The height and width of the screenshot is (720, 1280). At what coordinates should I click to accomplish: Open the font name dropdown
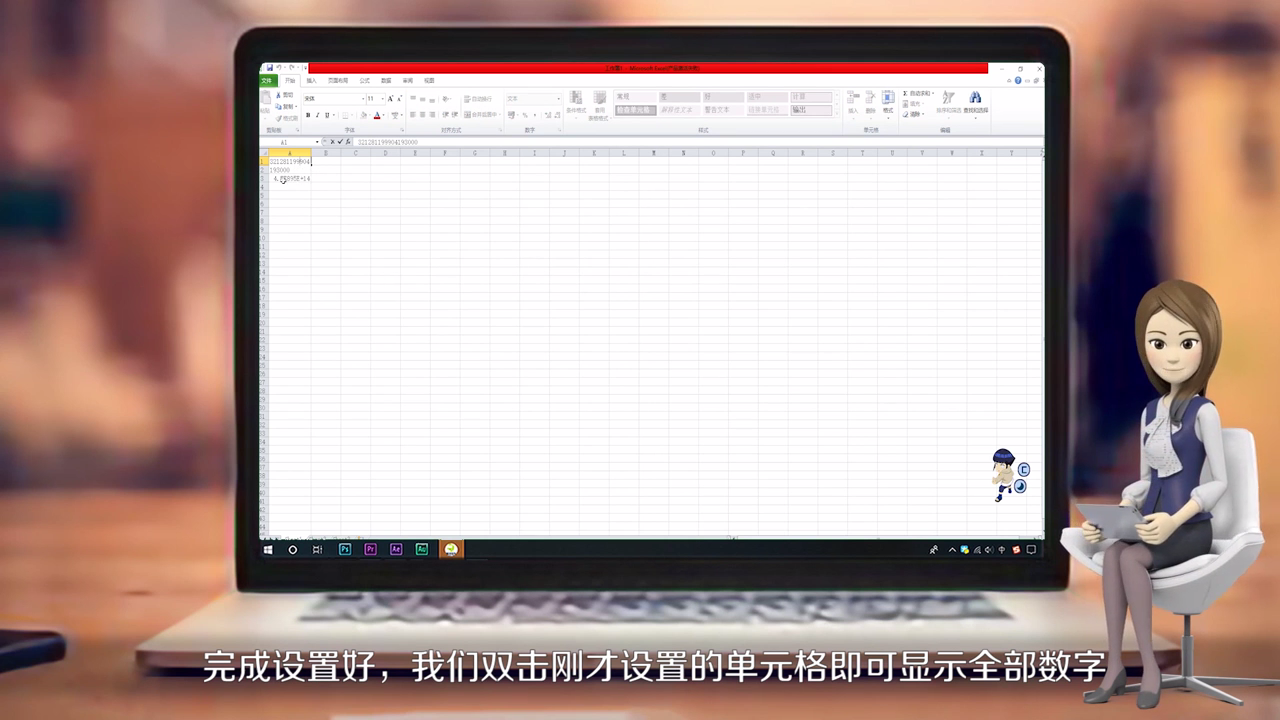363,99
